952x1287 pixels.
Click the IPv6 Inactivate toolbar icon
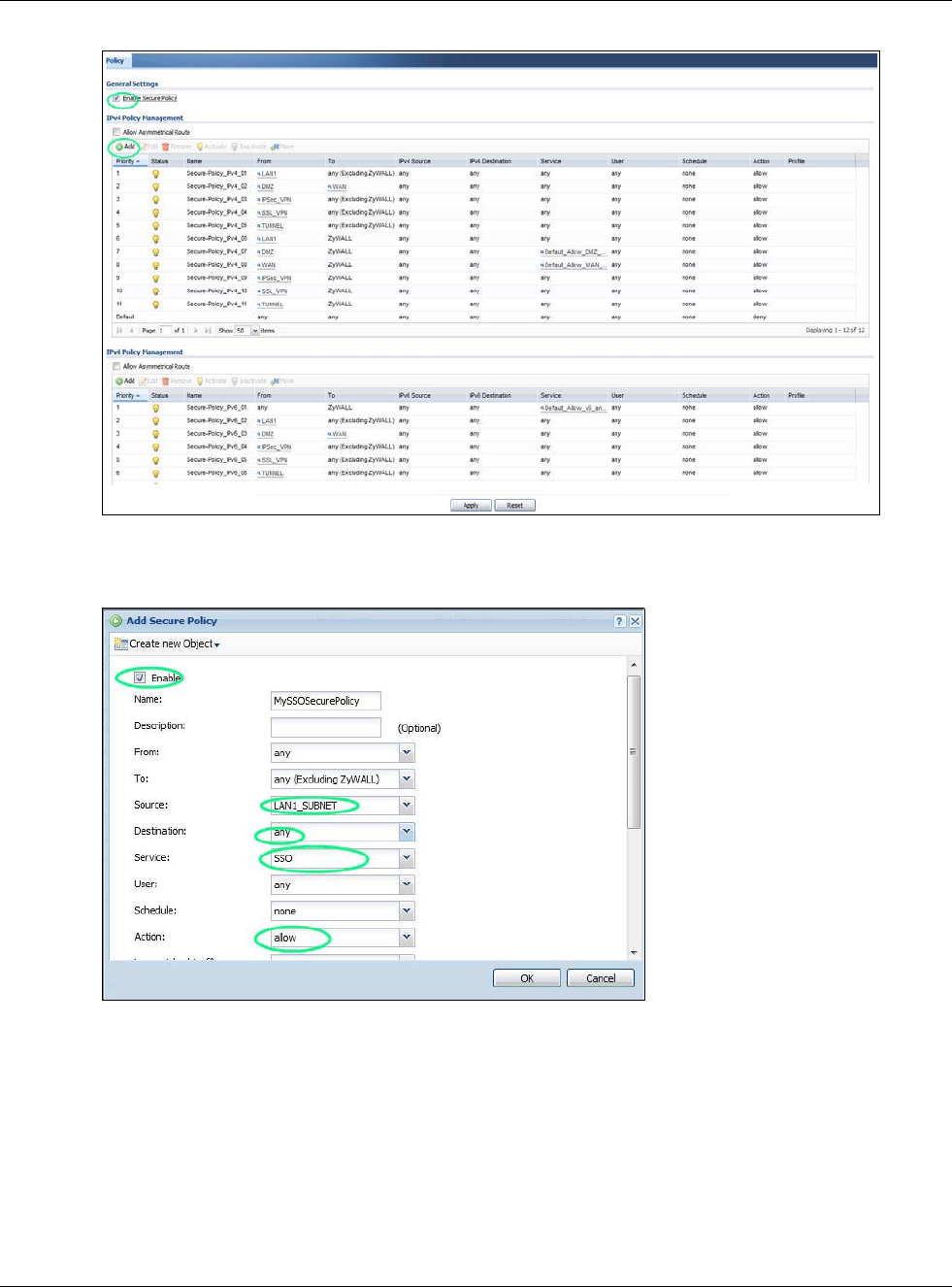[x=234, y=381]
